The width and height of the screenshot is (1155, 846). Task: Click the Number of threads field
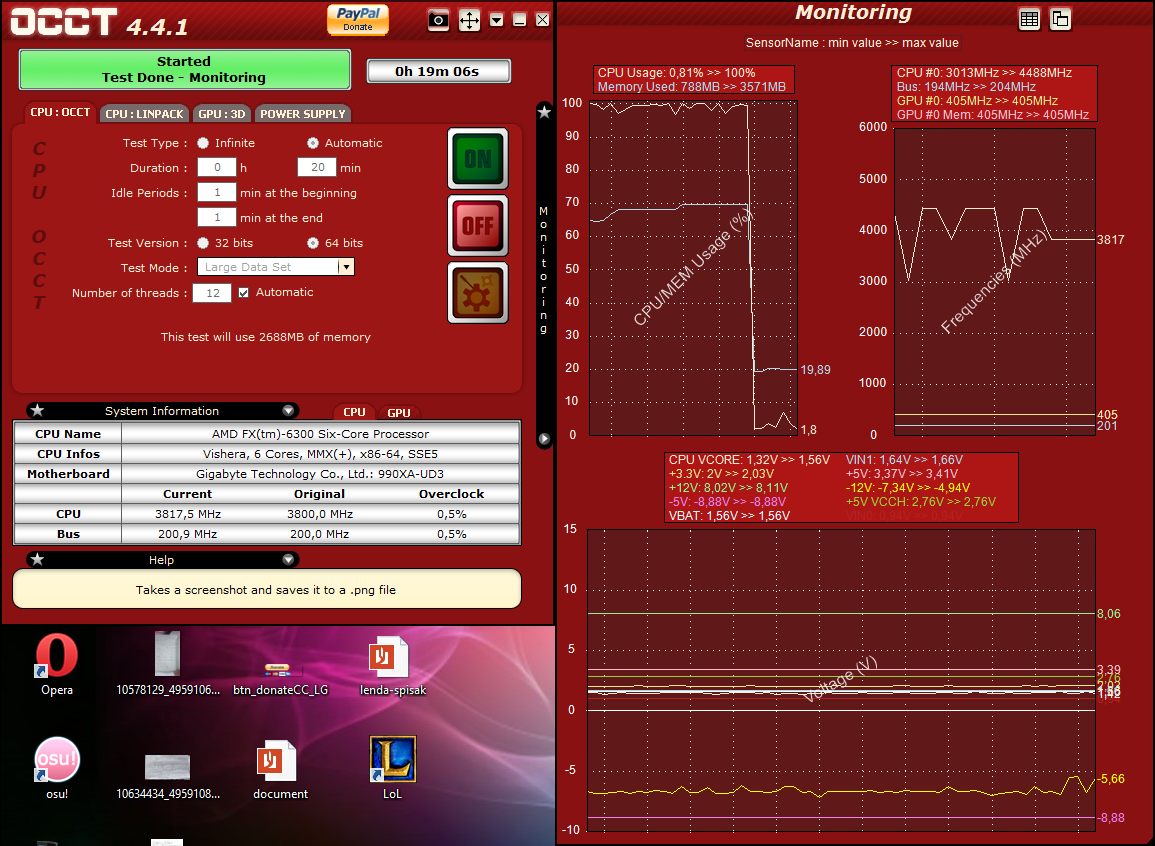tap(212, 293)
